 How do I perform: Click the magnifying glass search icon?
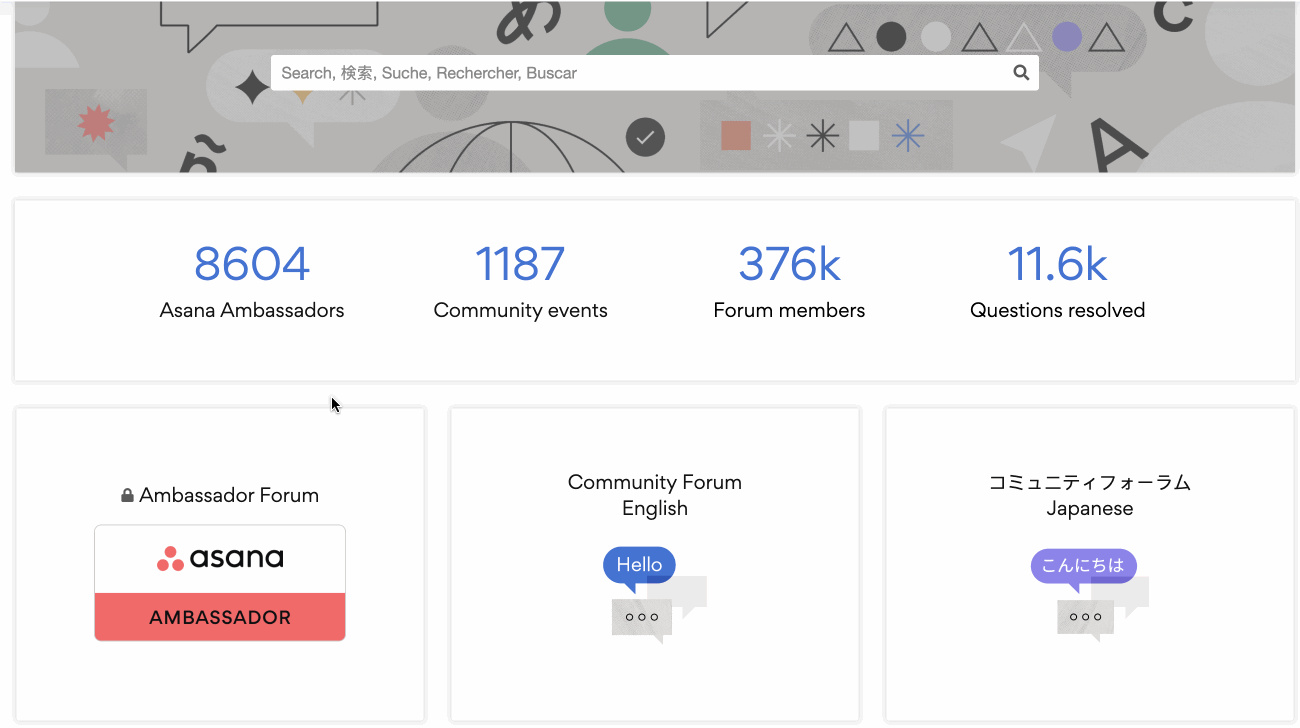[1021, 73]
